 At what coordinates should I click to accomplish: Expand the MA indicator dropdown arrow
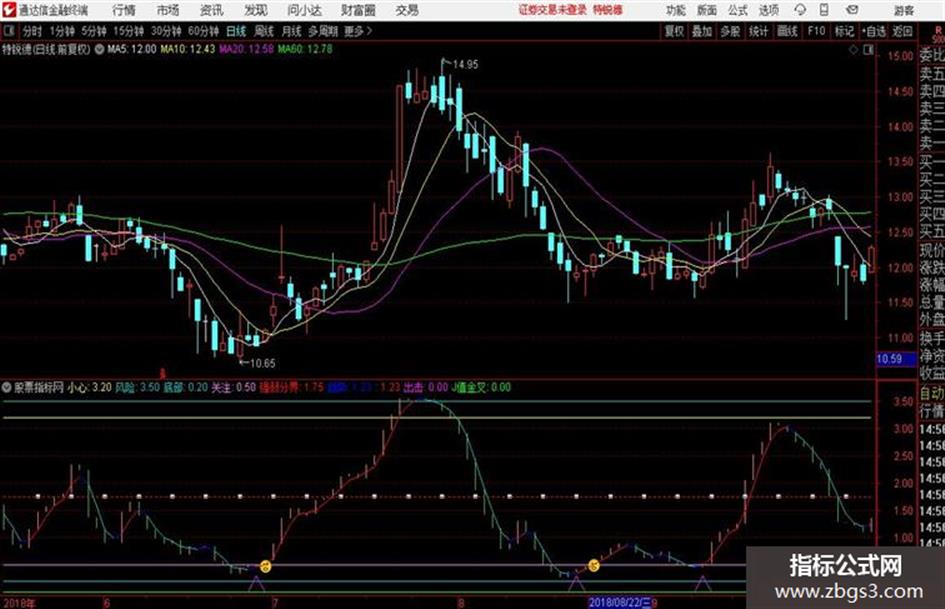click(x=99, y=49)
